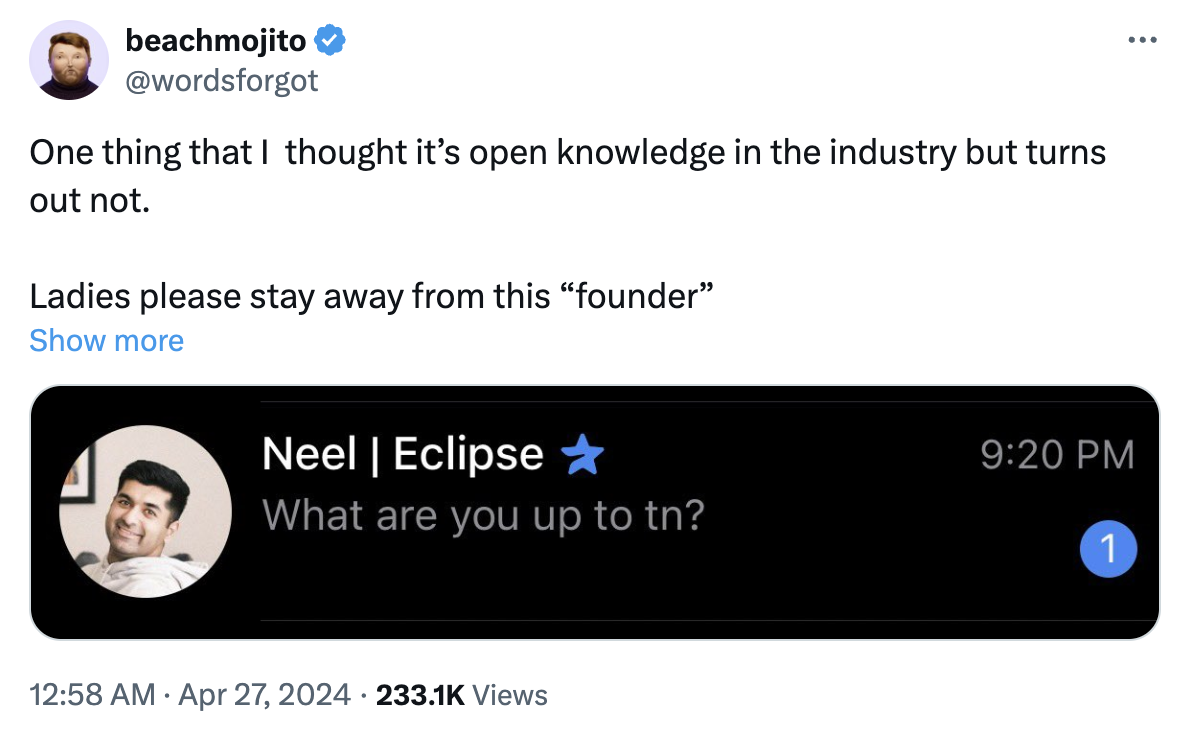1192x746 pixels.
Task: Click the blue star next to Neel | Eclipse
Action: pos(584,456)
